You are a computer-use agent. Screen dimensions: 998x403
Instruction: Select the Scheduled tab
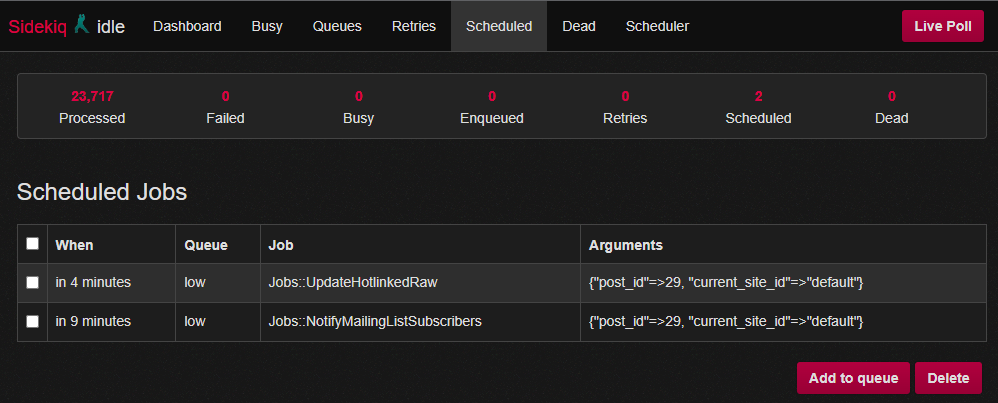499,26
